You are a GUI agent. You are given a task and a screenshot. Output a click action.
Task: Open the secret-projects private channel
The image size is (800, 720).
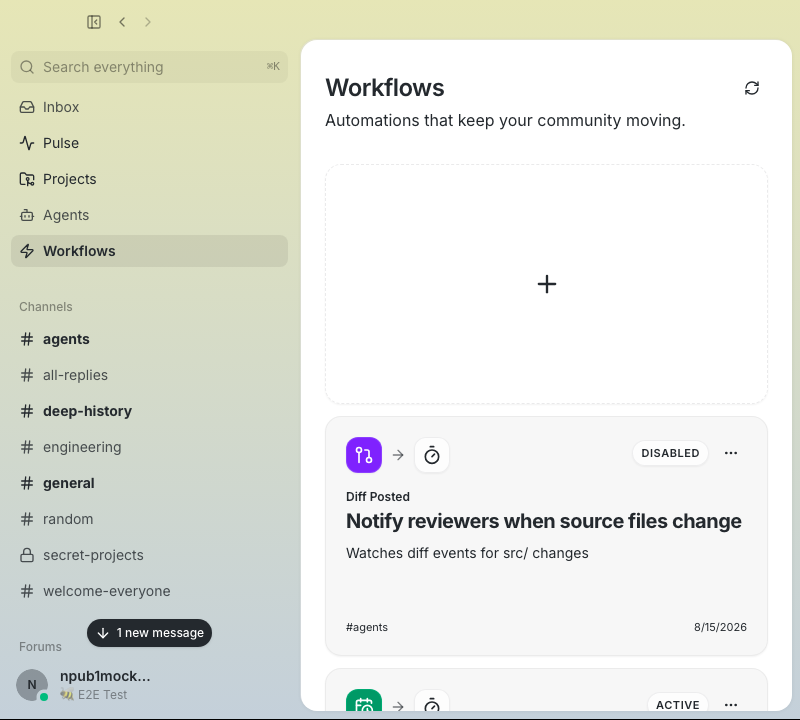149,555
